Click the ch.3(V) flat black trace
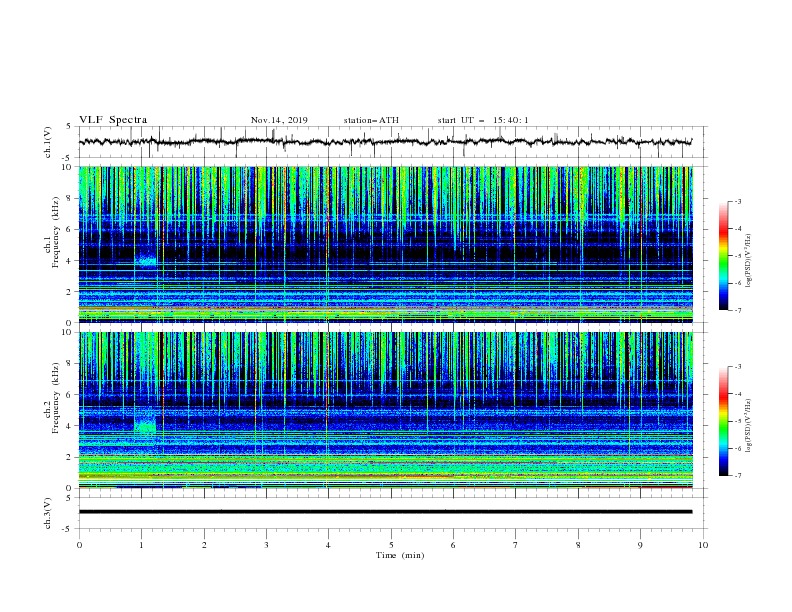The image size is (792, 612). click(x=385, y=512)
